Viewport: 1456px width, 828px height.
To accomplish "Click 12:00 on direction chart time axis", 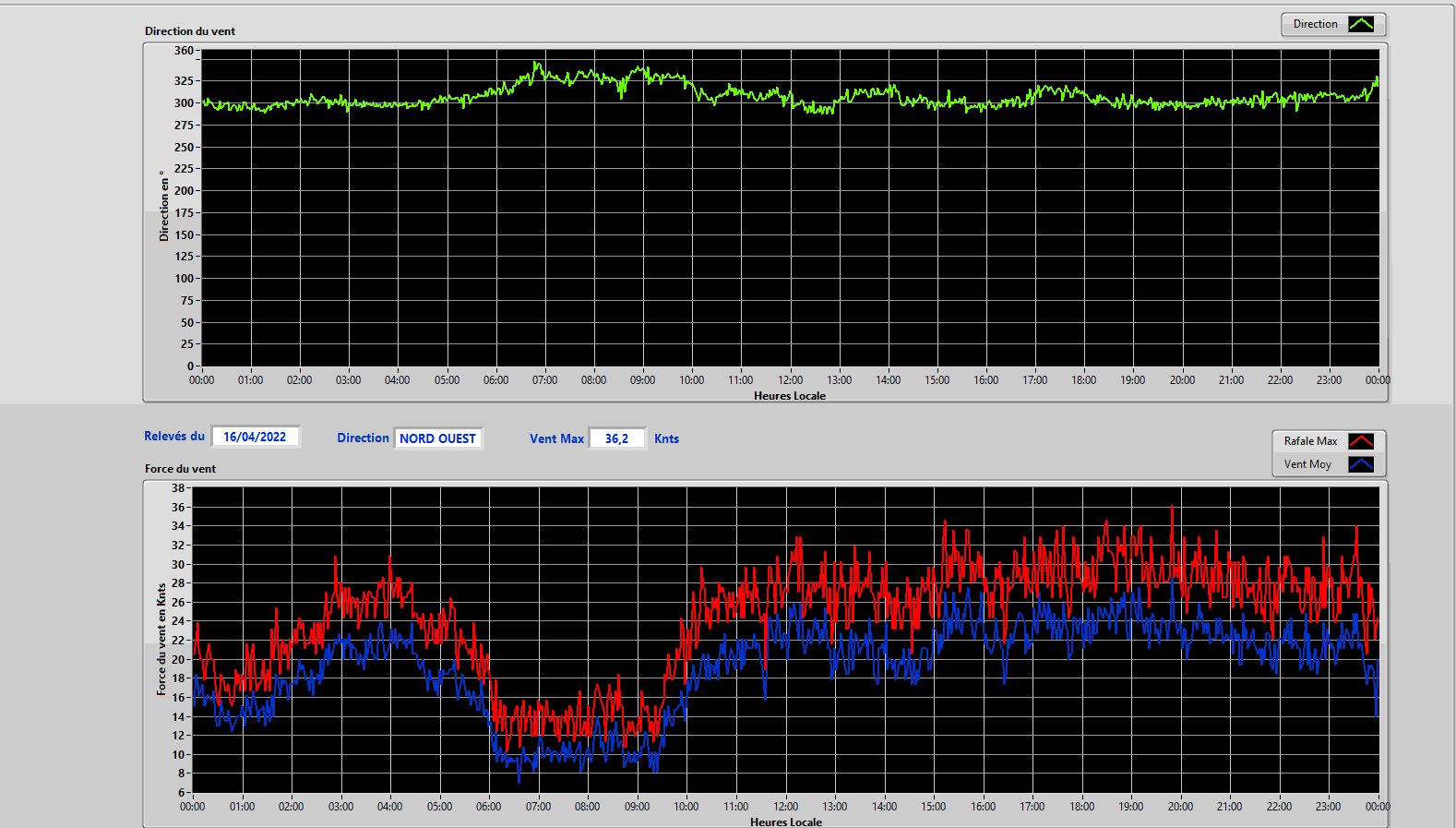I will pyautogui.click(x=790, y=380).
